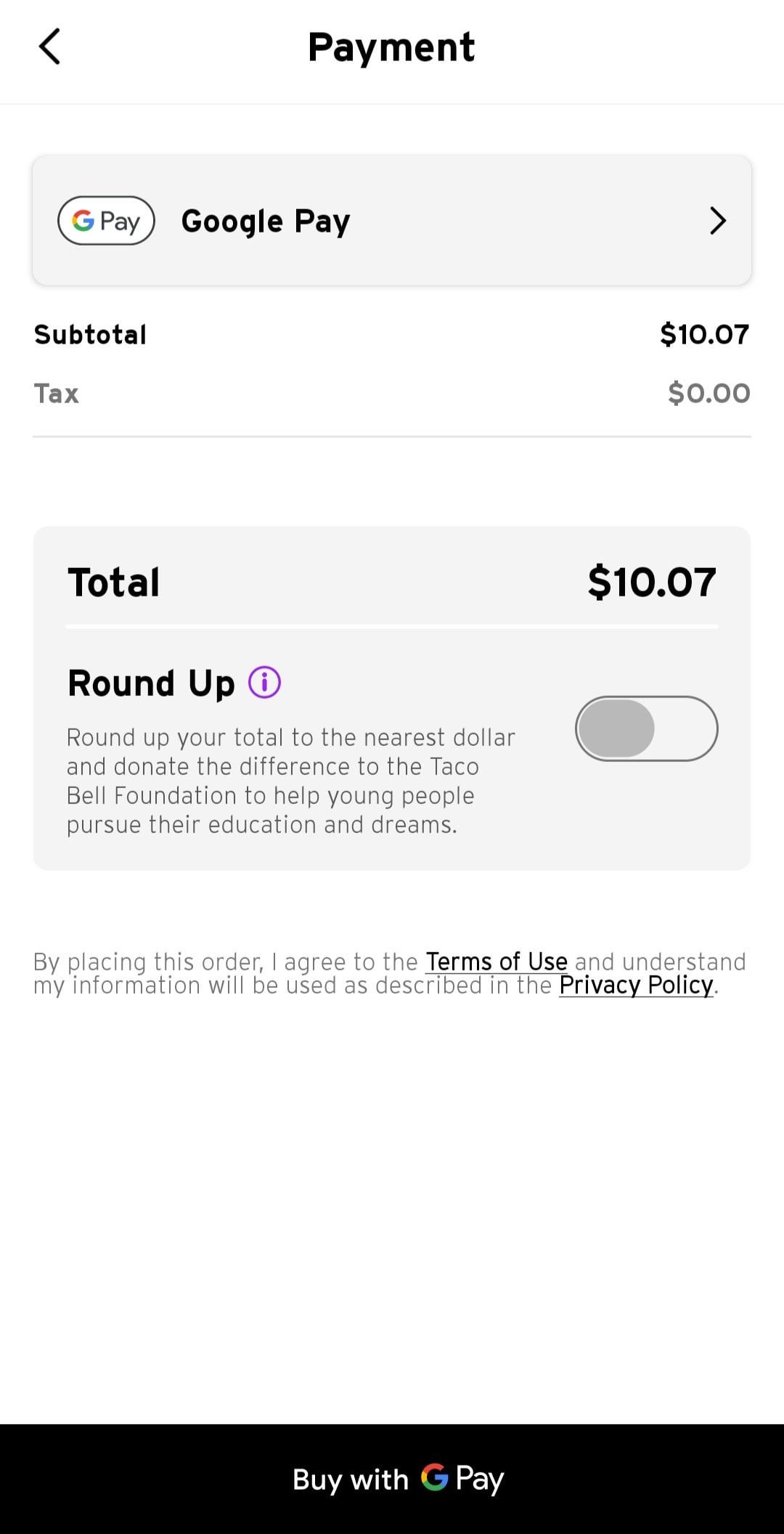The image size is (784, 1534).
Task: Click the Taco Bell Foundation description text
Action: point(290,781)
